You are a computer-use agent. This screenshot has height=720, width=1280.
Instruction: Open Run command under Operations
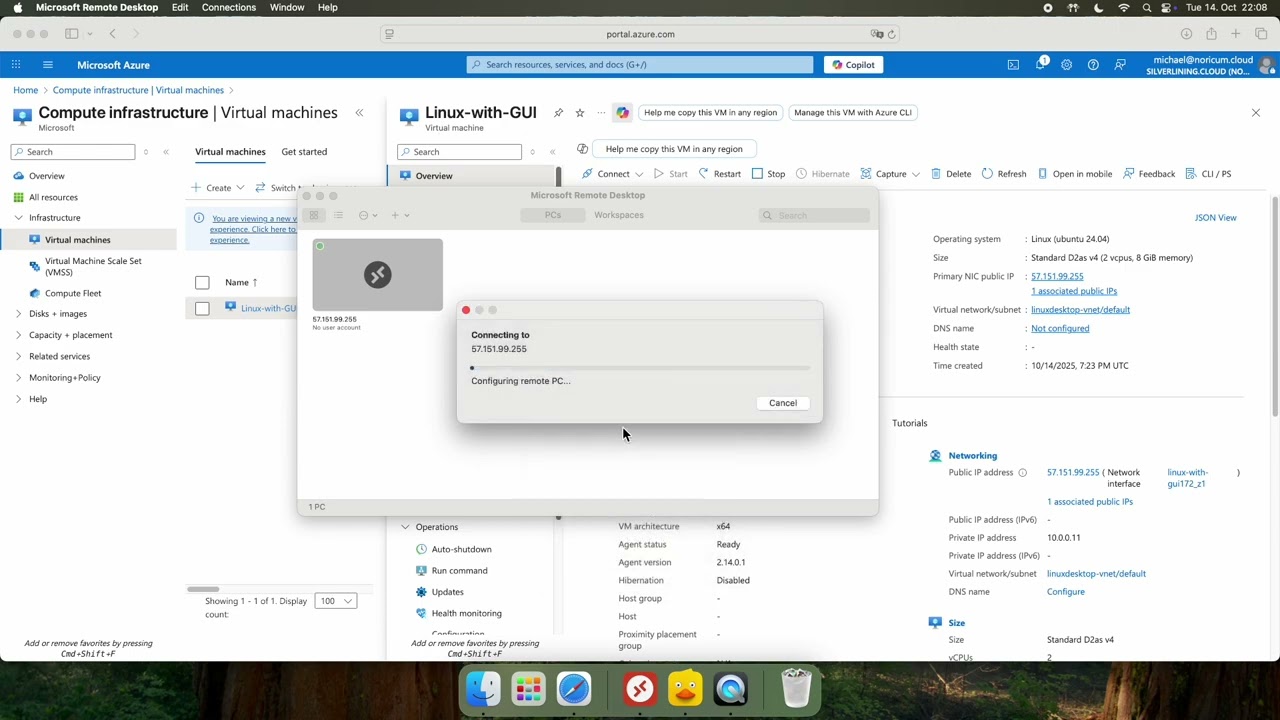(x=459, y=571)
